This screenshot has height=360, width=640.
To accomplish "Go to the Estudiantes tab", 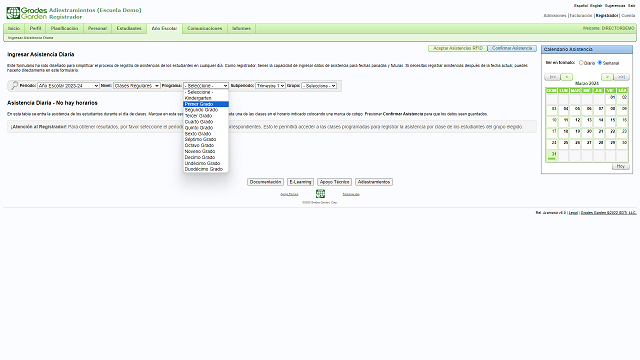I will (x=129, y=29).
